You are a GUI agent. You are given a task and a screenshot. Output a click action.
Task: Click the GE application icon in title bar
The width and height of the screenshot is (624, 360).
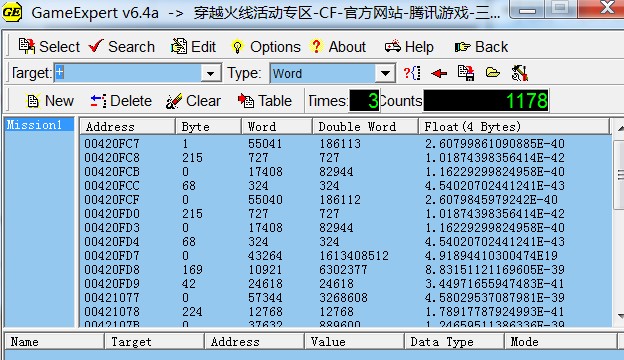(x=12, y=12)
